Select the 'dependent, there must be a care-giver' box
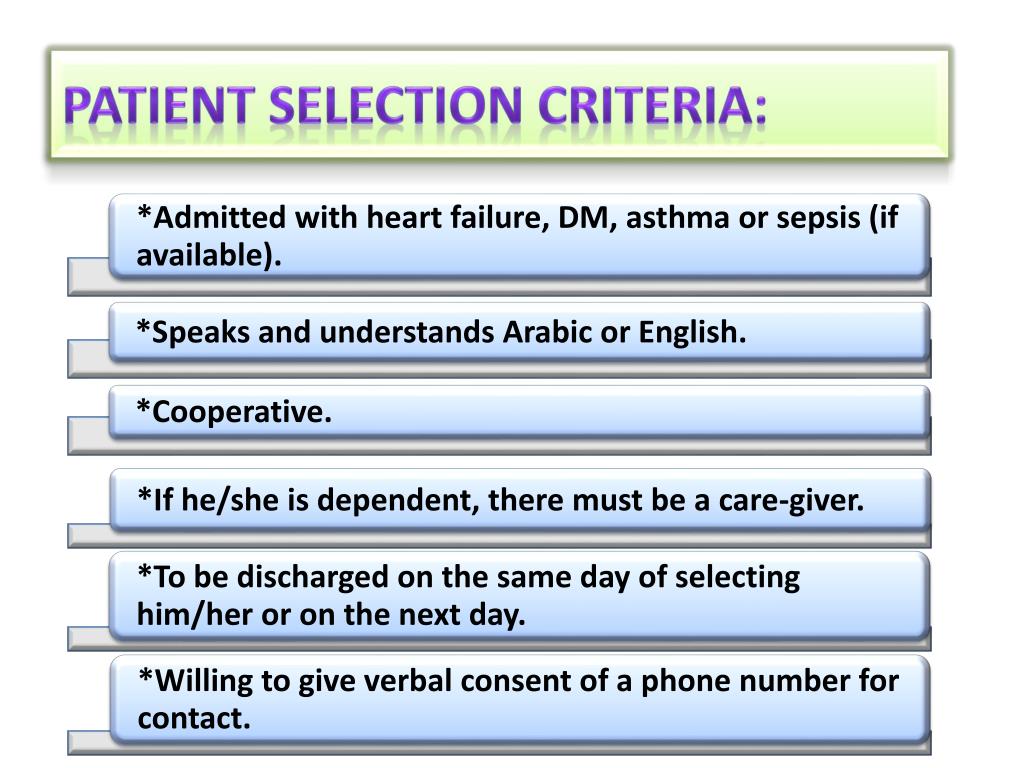Image resolution: width=1024 pixels, height=768 pixels. point(519,498)
